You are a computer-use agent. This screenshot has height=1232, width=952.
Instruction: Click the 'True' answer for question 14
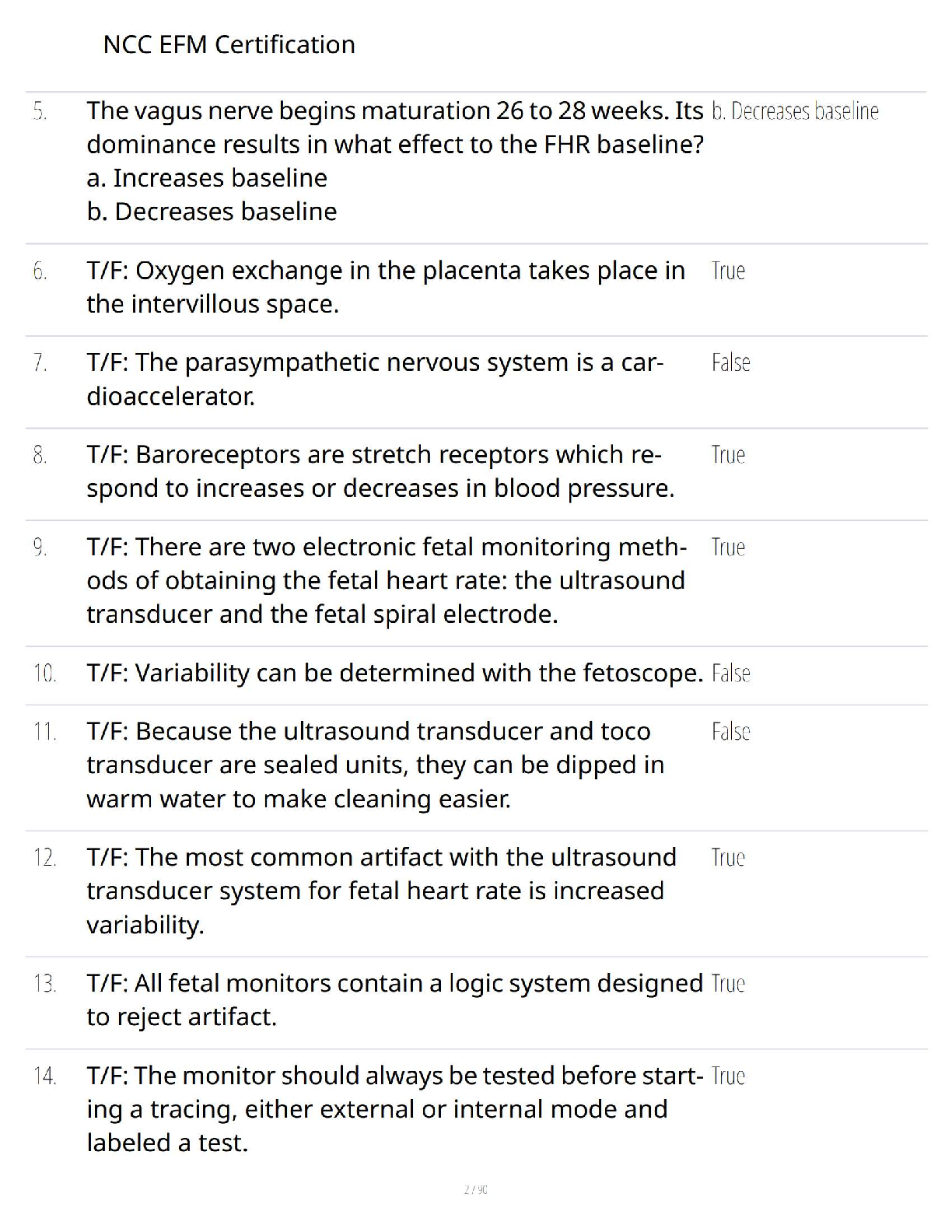[728, 1076]
